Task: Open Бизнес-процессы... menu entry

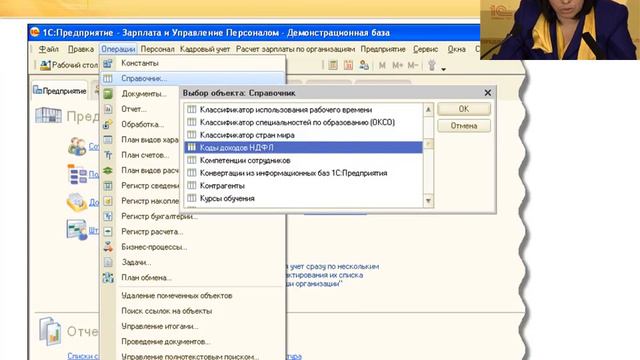Action: 154,247
